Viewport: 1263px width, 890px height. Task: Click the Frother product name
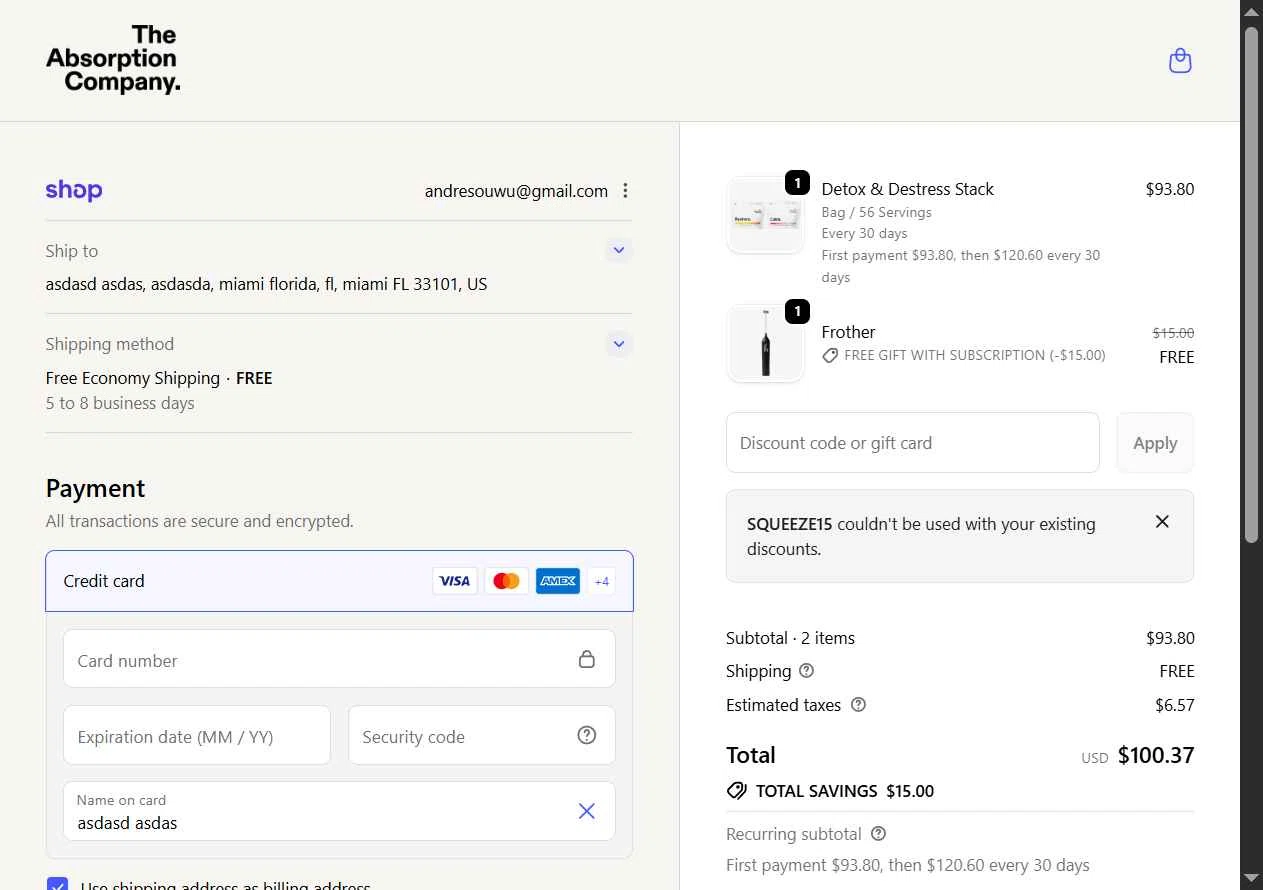coord(848,332)
